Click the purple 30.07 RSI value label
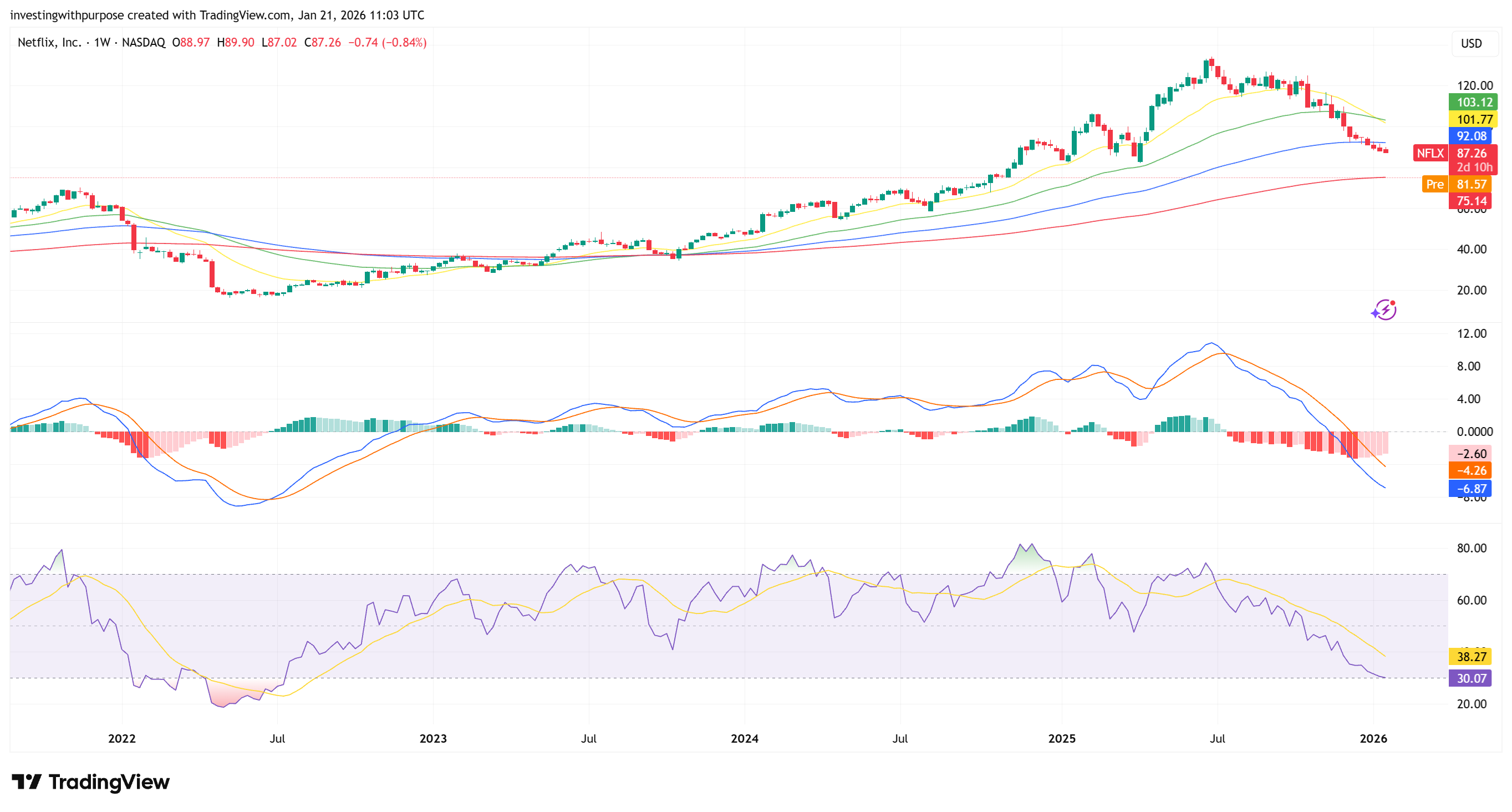 [1471, 678]
